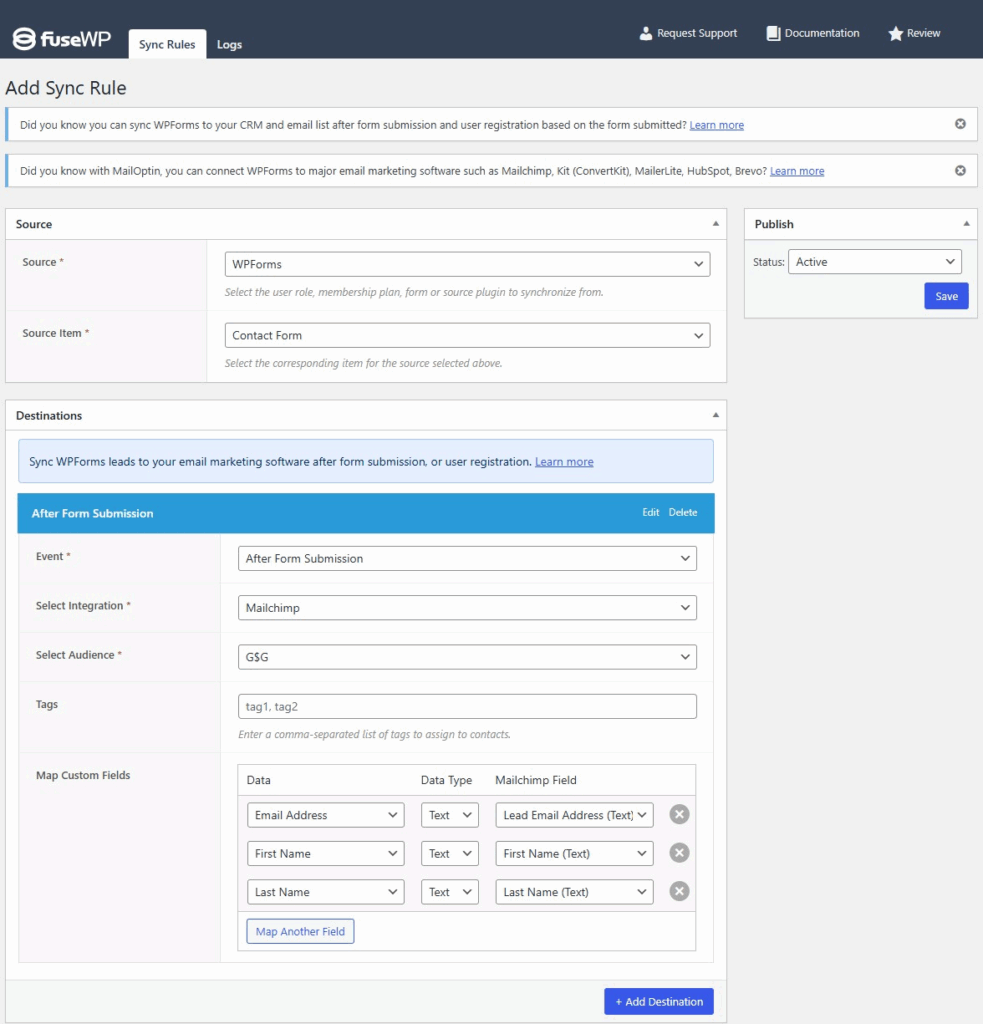Screen dimensions: 983x1024
Task: Dismiss the MailOptin notice
Action: (x=960, y=171)
